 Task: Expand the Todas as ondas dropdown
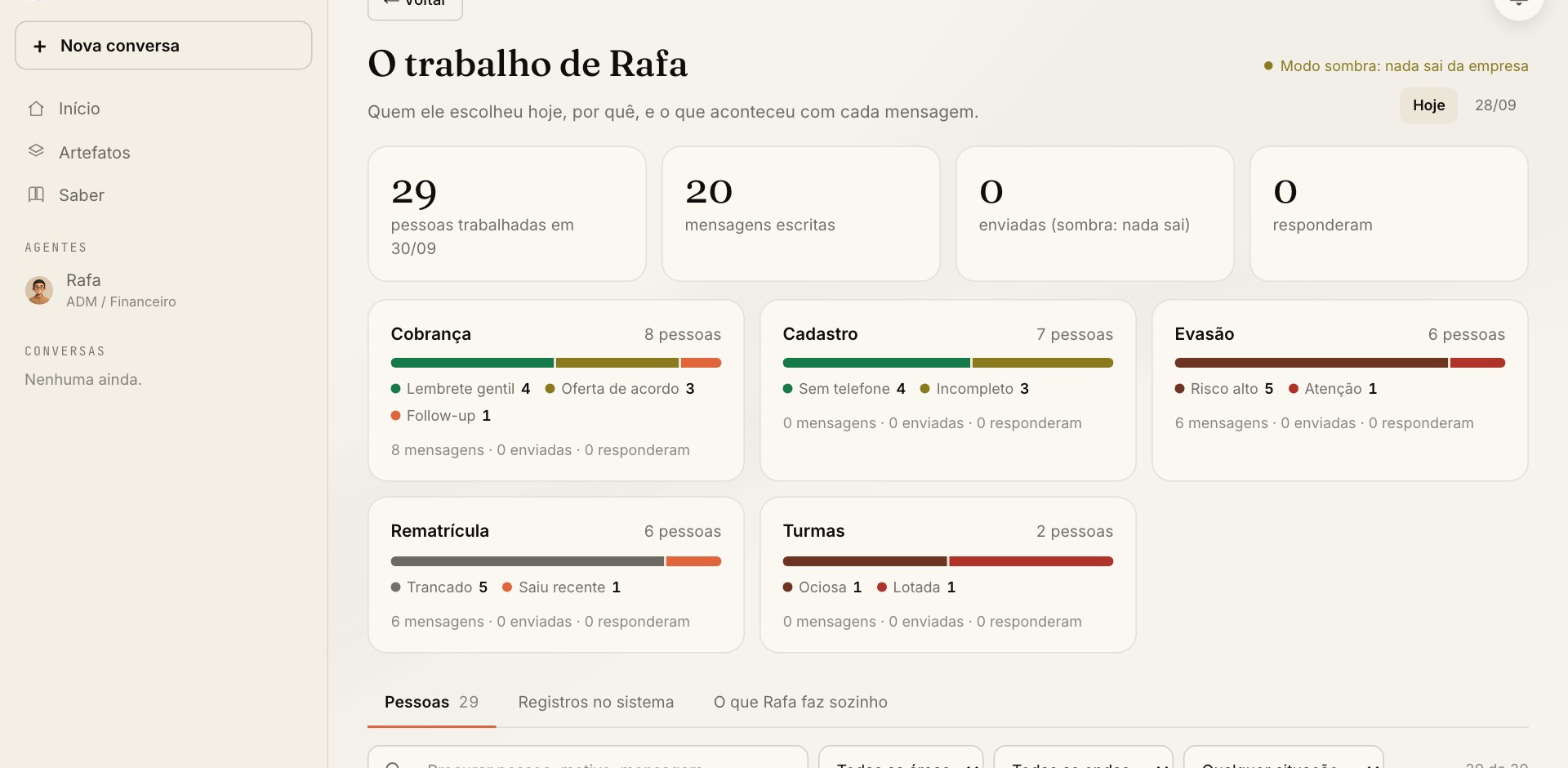click(x=1083, y=760)
